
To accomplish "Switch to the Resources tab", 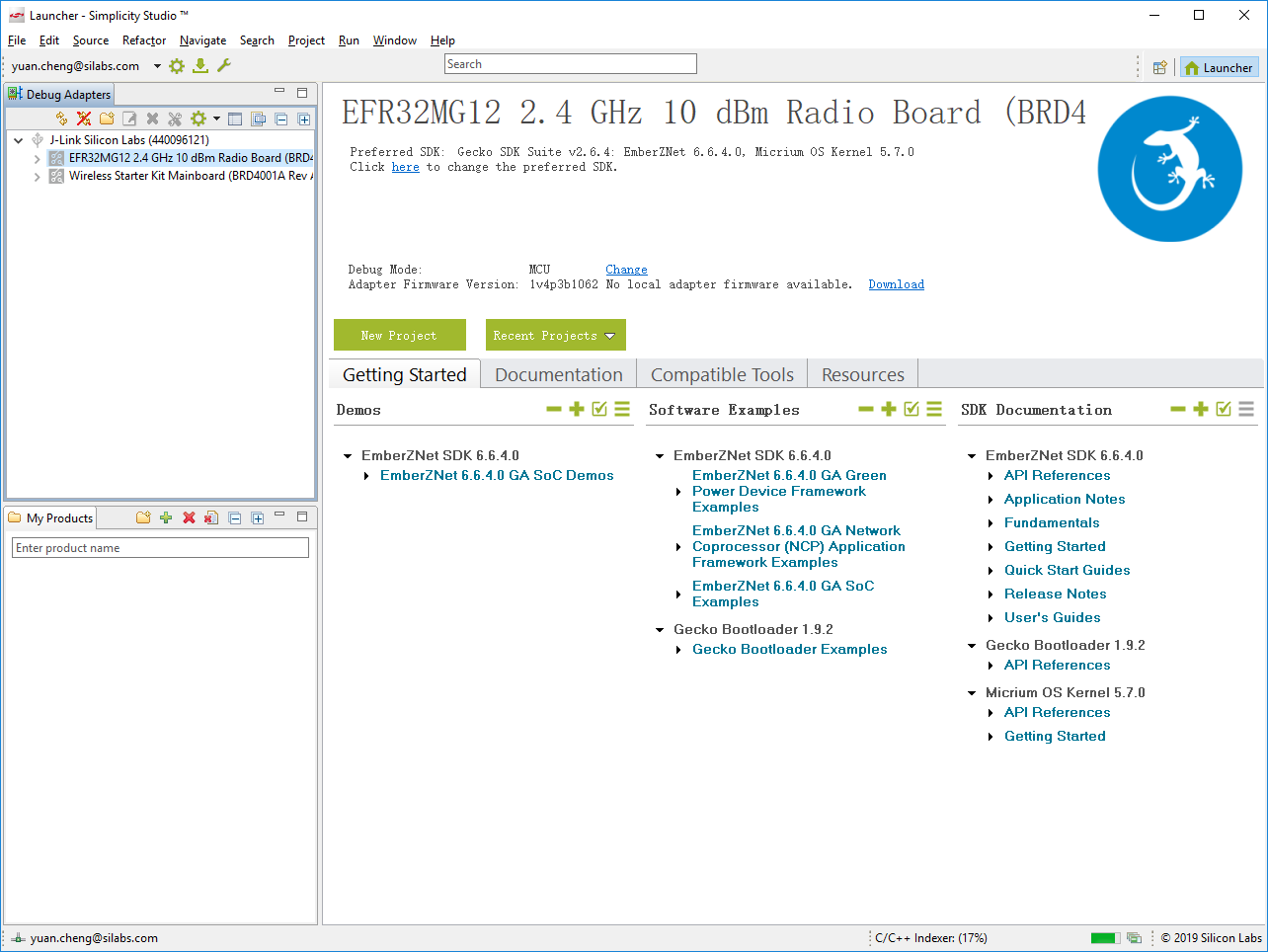I will [x=863, y=374].
